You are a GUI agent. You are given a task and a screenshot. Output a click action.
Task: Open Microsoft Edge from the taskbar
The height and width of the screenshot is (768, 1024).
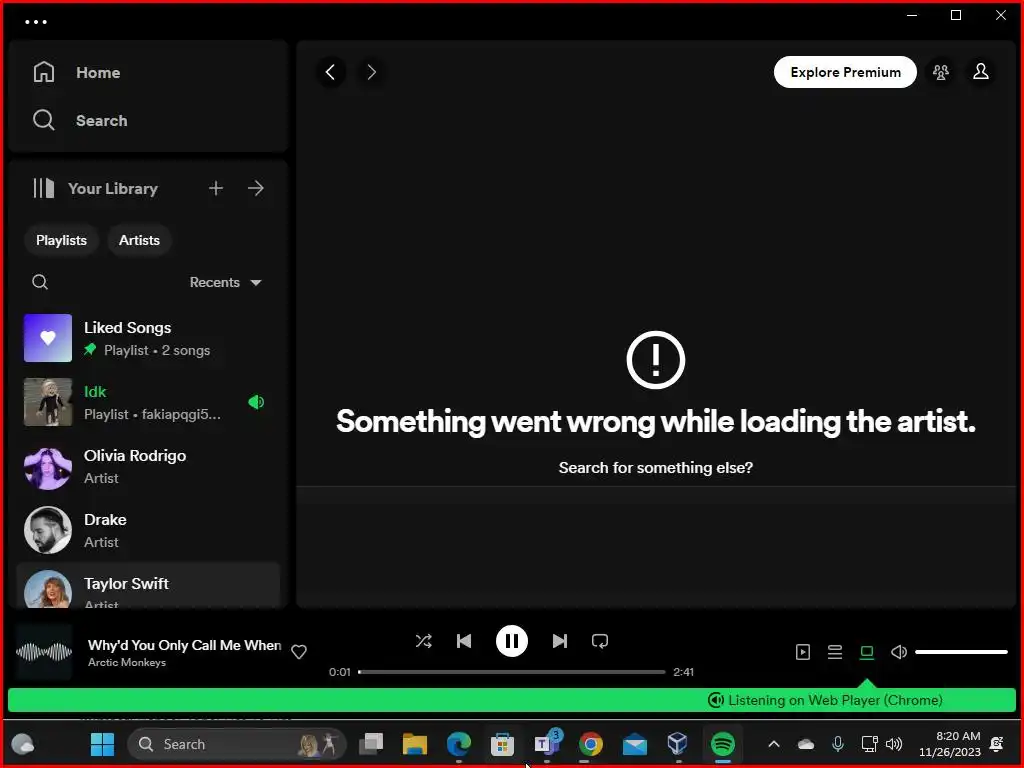click(458, 744)
